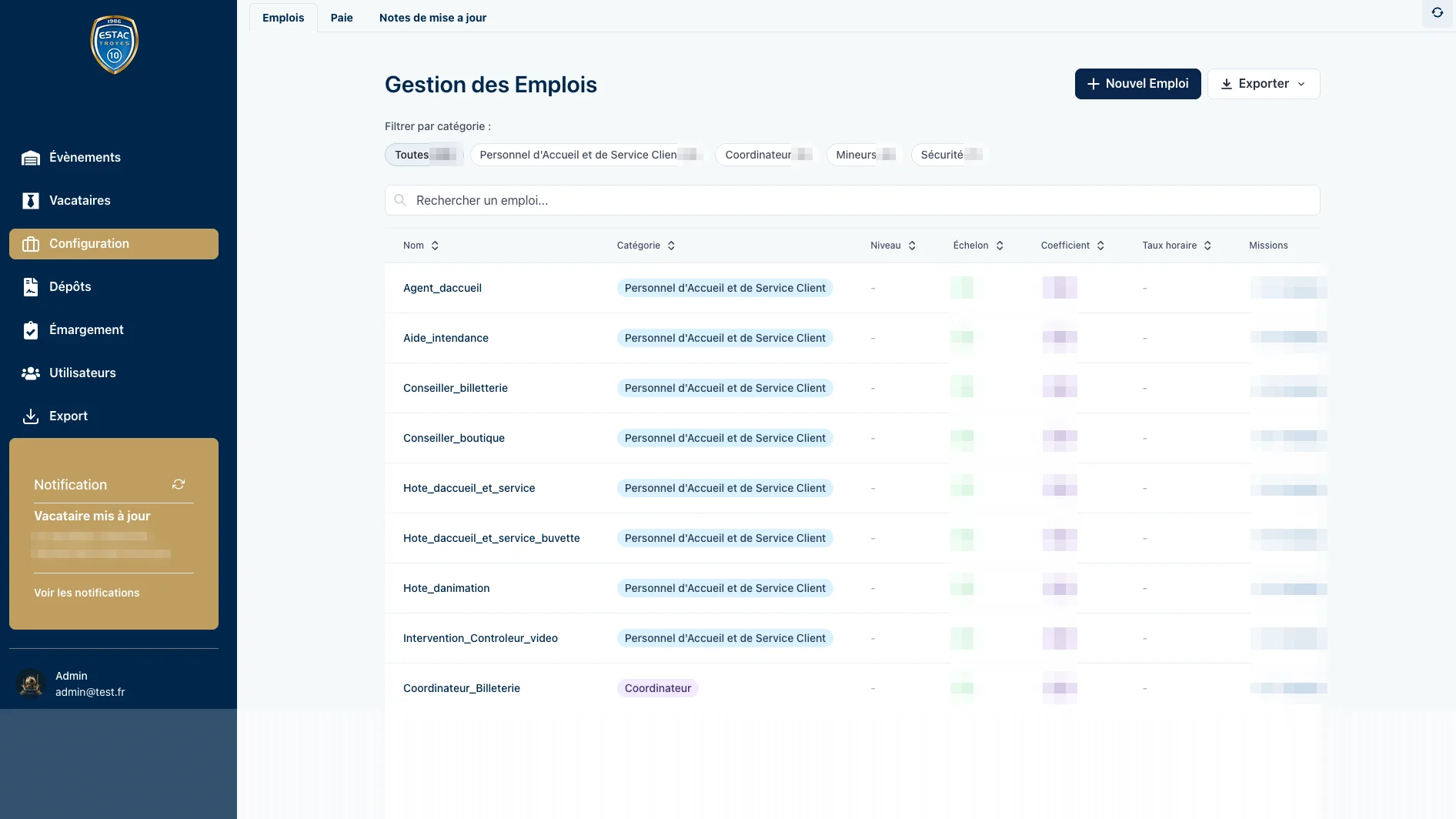Image resolution: width=1456 pixels, height=819 pixels.
Task: Select the Conseiller_boutique row
Action: point(852,438)
